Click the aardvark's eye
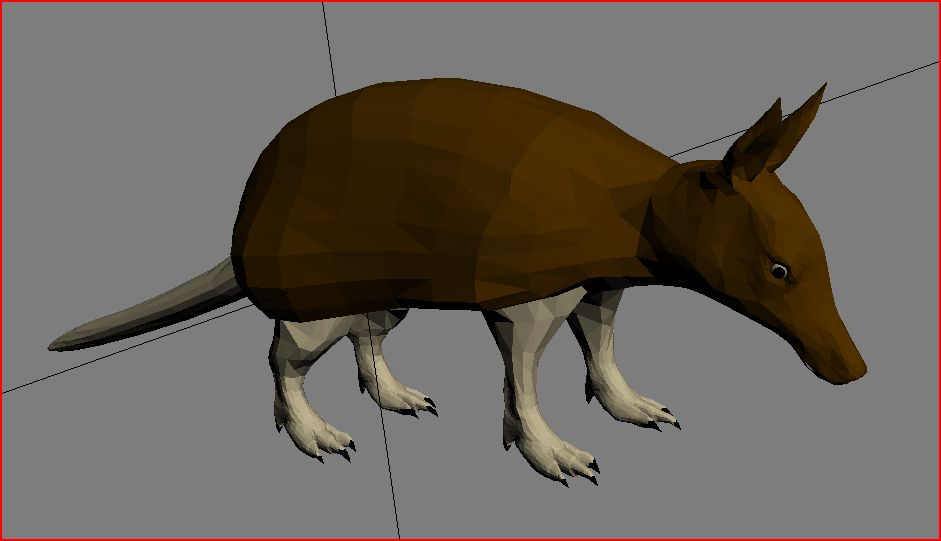This screenshot has height=541, width=941. [x=779, y=271]
